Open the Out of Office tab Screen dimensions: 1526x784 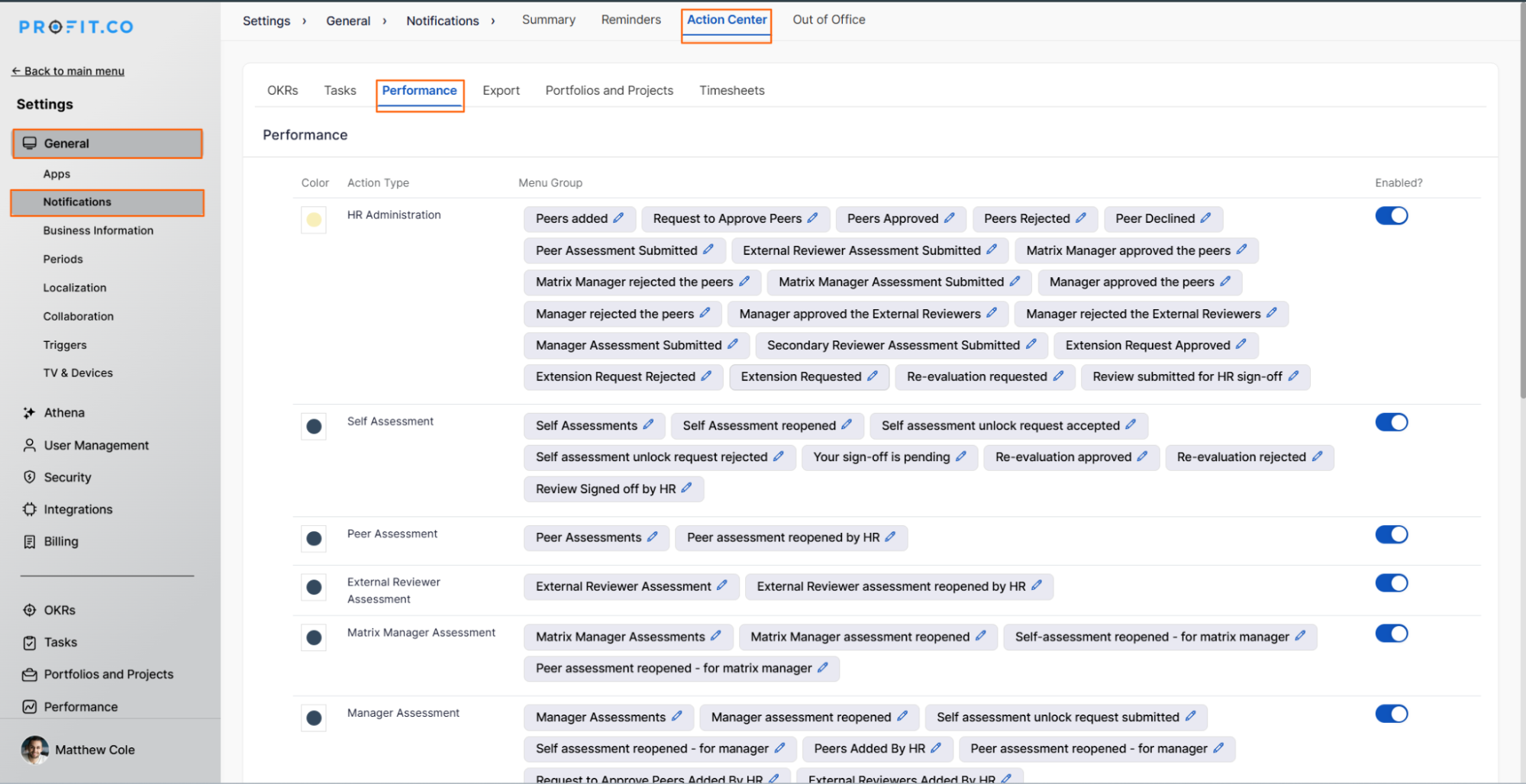pos(828,20)
